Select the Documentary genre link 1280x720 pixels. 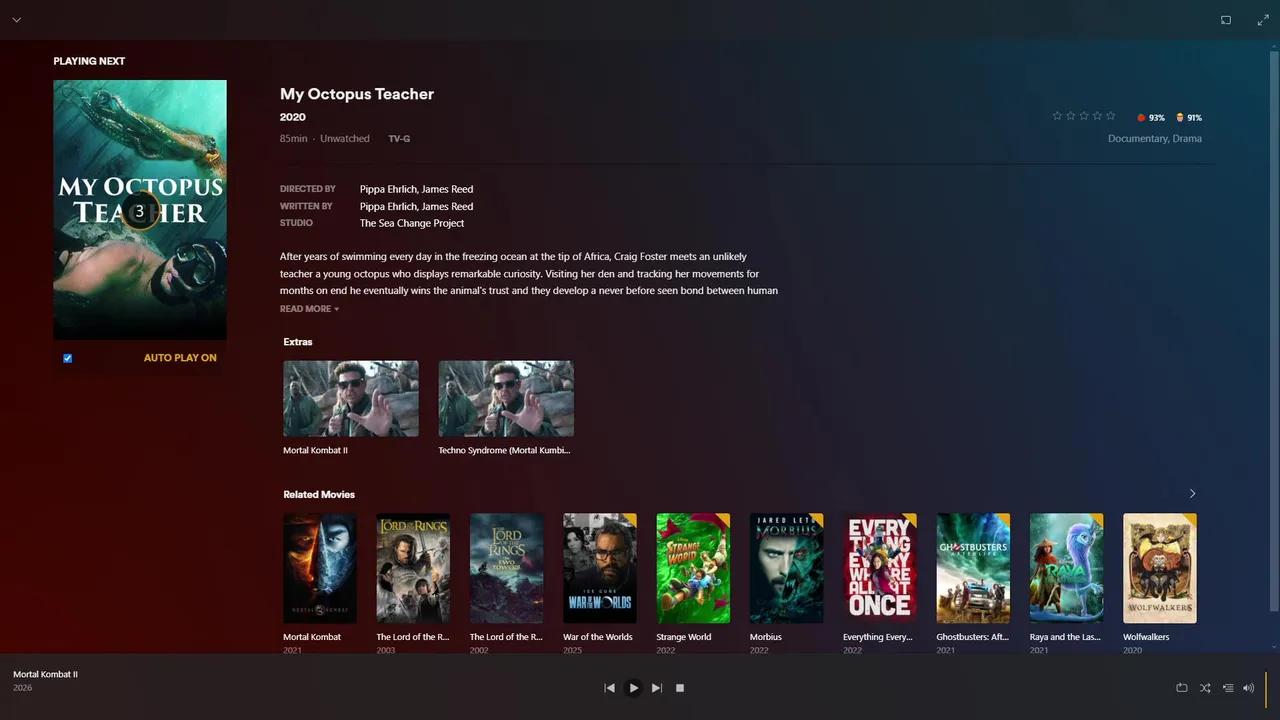pos(1137,139)
